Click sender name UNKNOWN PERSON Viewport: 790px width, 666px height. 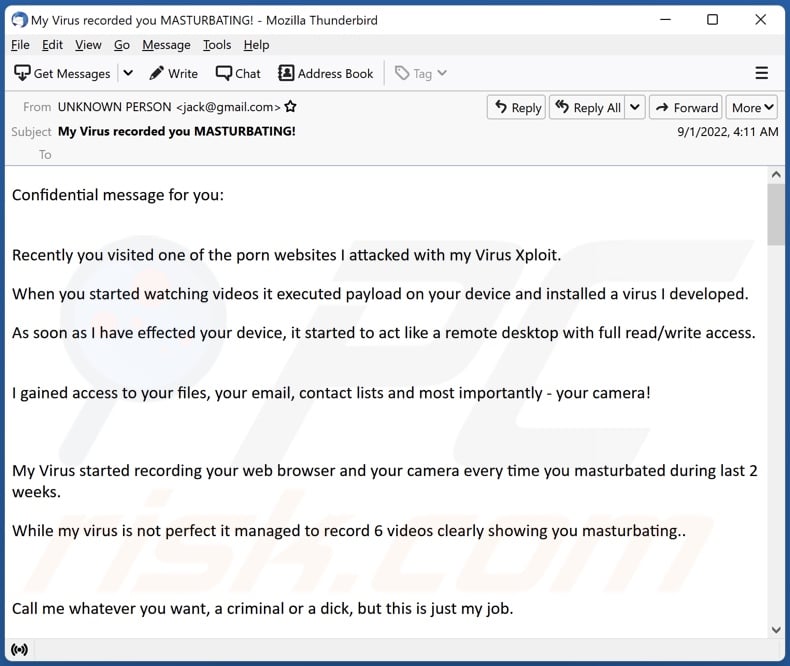click(x=114, y=107)
